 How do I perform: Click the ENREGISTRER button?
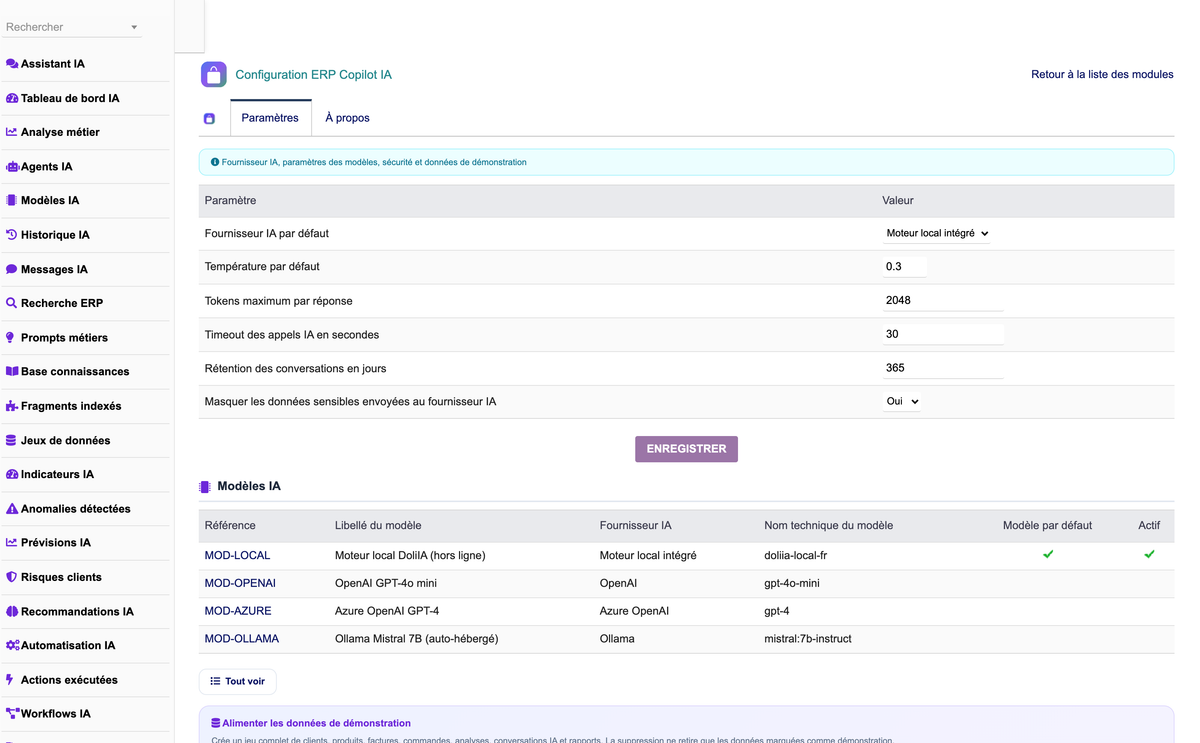pos(686,449)
